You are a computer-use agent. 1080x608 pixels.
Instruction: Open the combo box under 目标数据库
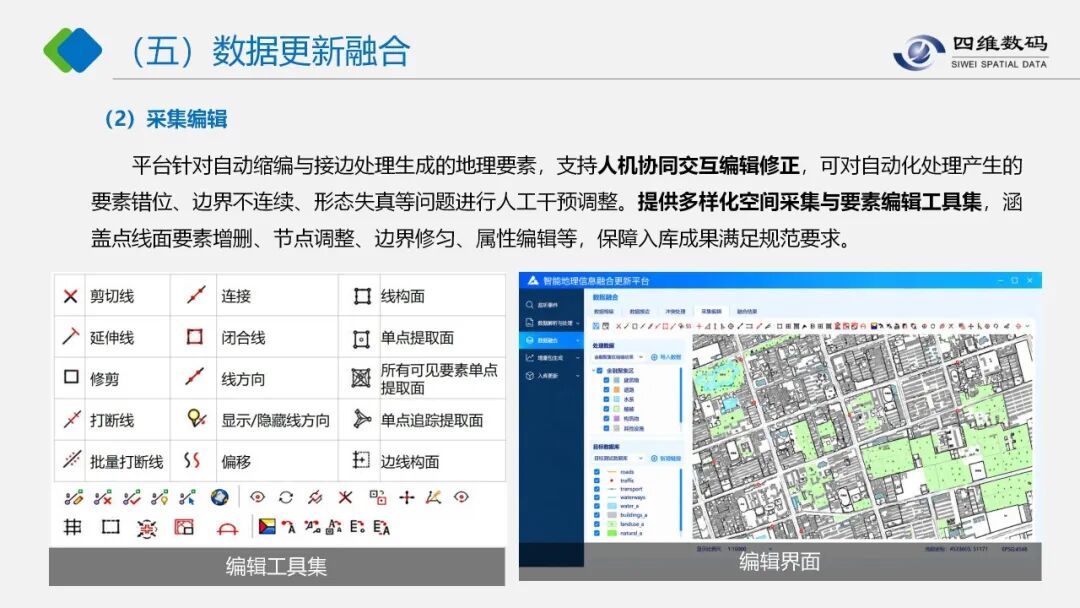point(619,458)
